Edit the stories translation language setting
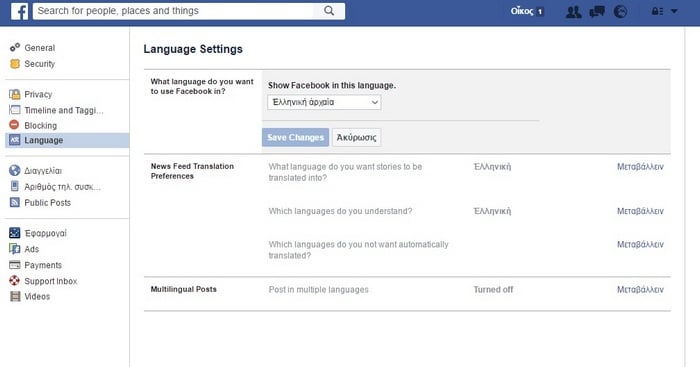 [640, 167]
